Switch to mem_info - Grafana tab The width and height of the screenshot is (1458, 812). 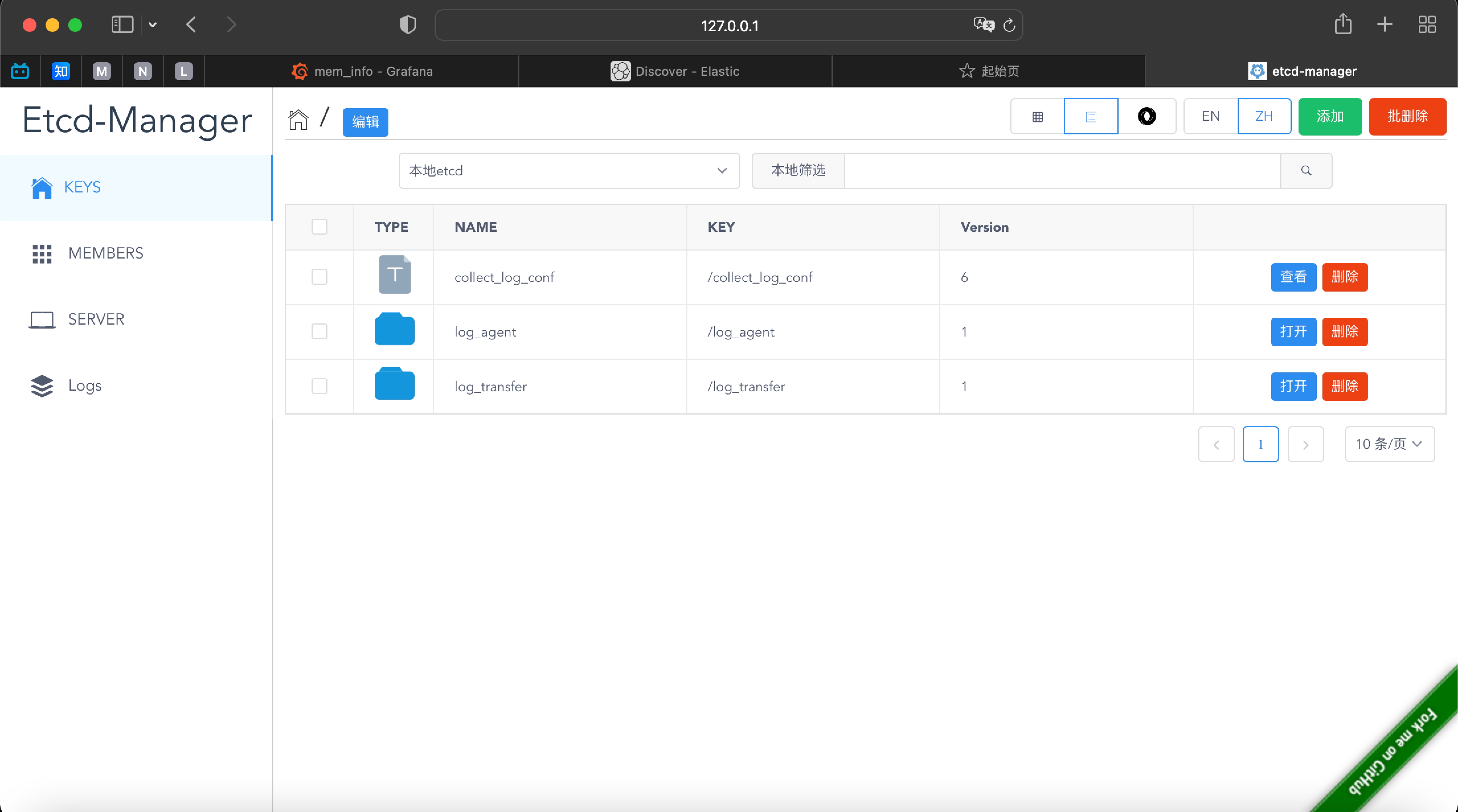point(362,71)
